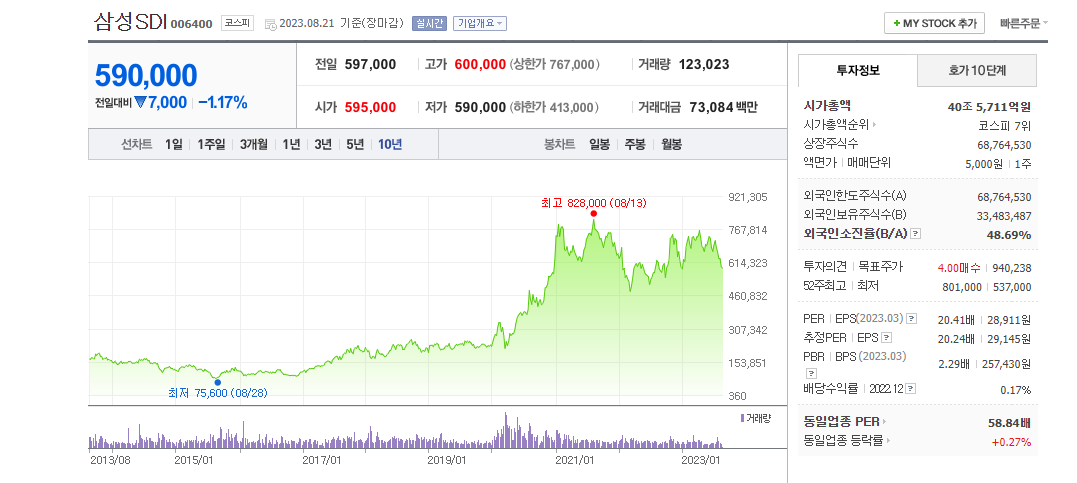
Task: Click the 거래대금 value 73,084 백만
Action: pyautogui.click(x=723, y=107)
